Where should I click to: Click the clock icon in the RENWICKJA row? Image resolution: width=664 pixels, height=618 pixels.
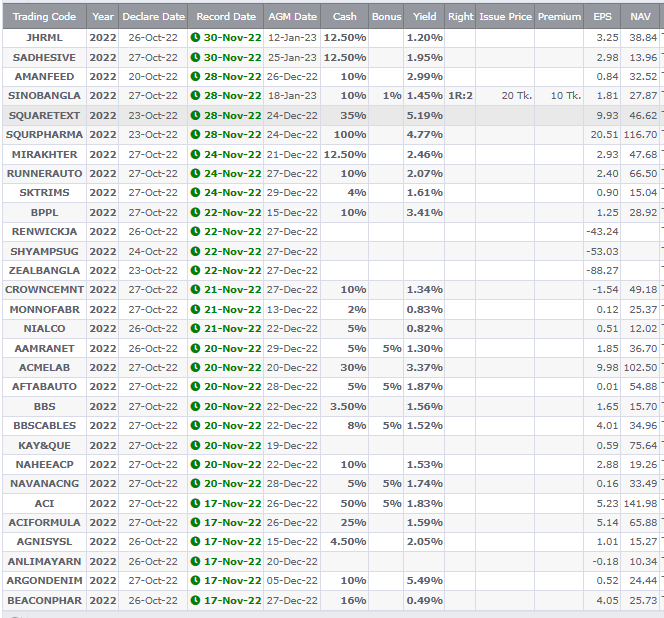coord(195,232)
